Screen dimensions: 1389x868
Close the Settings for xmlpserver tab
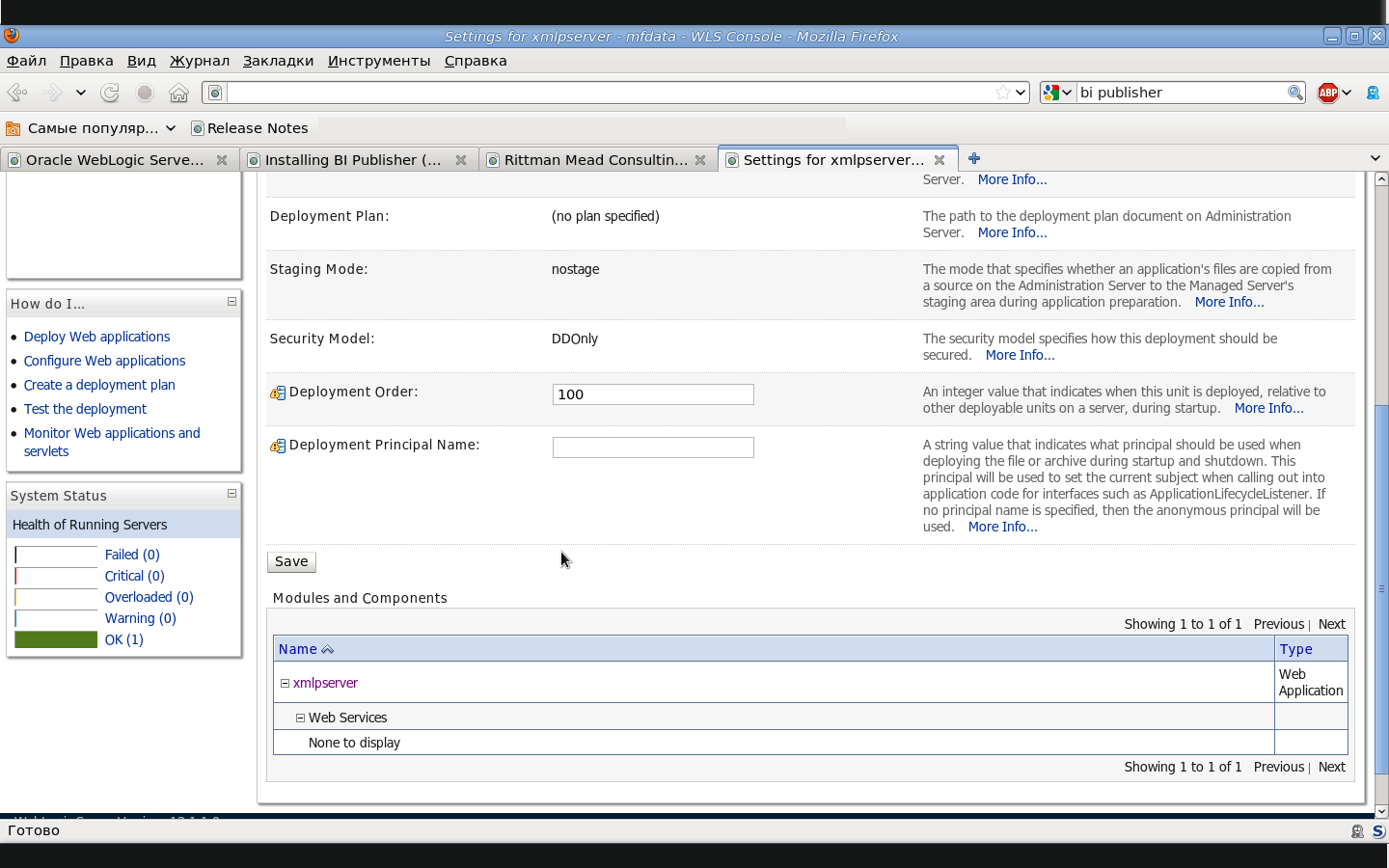coord(940,160)
